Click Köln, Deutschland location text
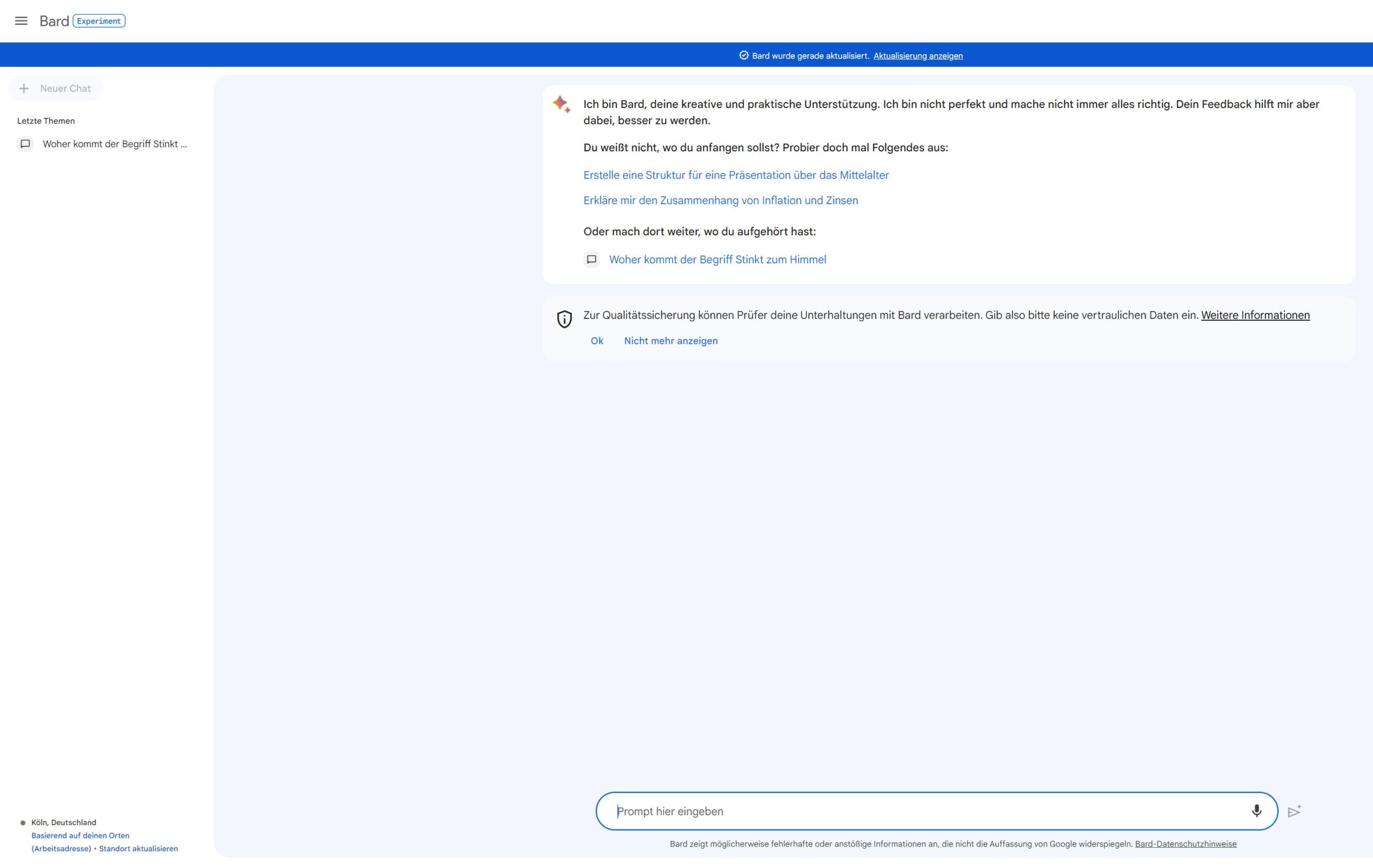The image size is (1373, 868). [64, 822]
